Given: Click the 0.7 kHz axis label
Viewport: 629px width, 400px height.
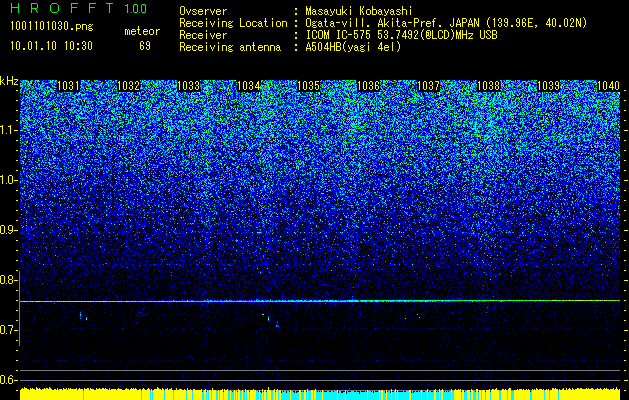Looking at the screenshot, I should point(8,330).
